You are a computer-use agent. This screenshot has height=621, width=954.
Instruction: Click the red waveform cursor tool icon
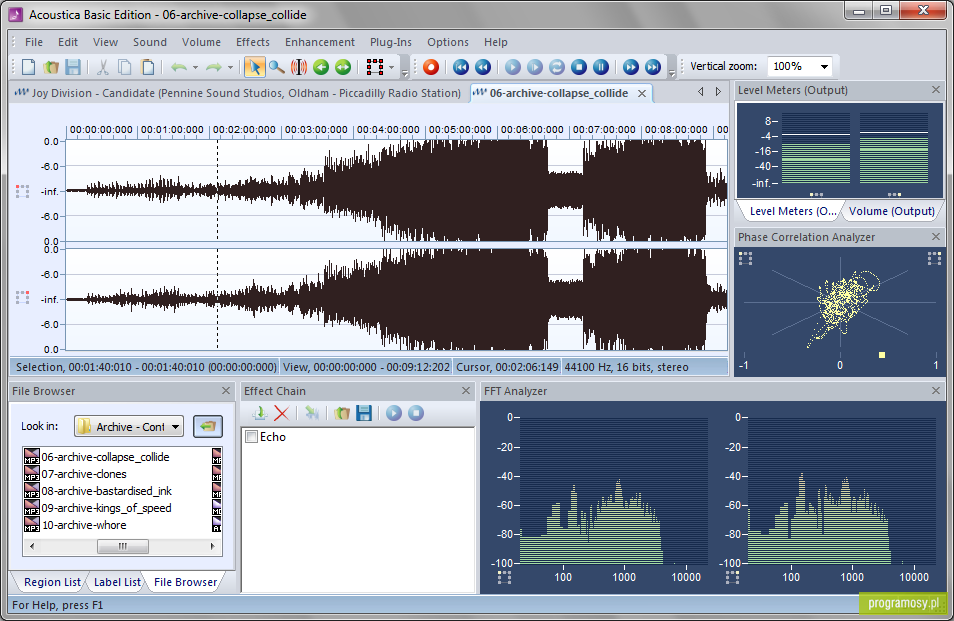click(299, 66)
